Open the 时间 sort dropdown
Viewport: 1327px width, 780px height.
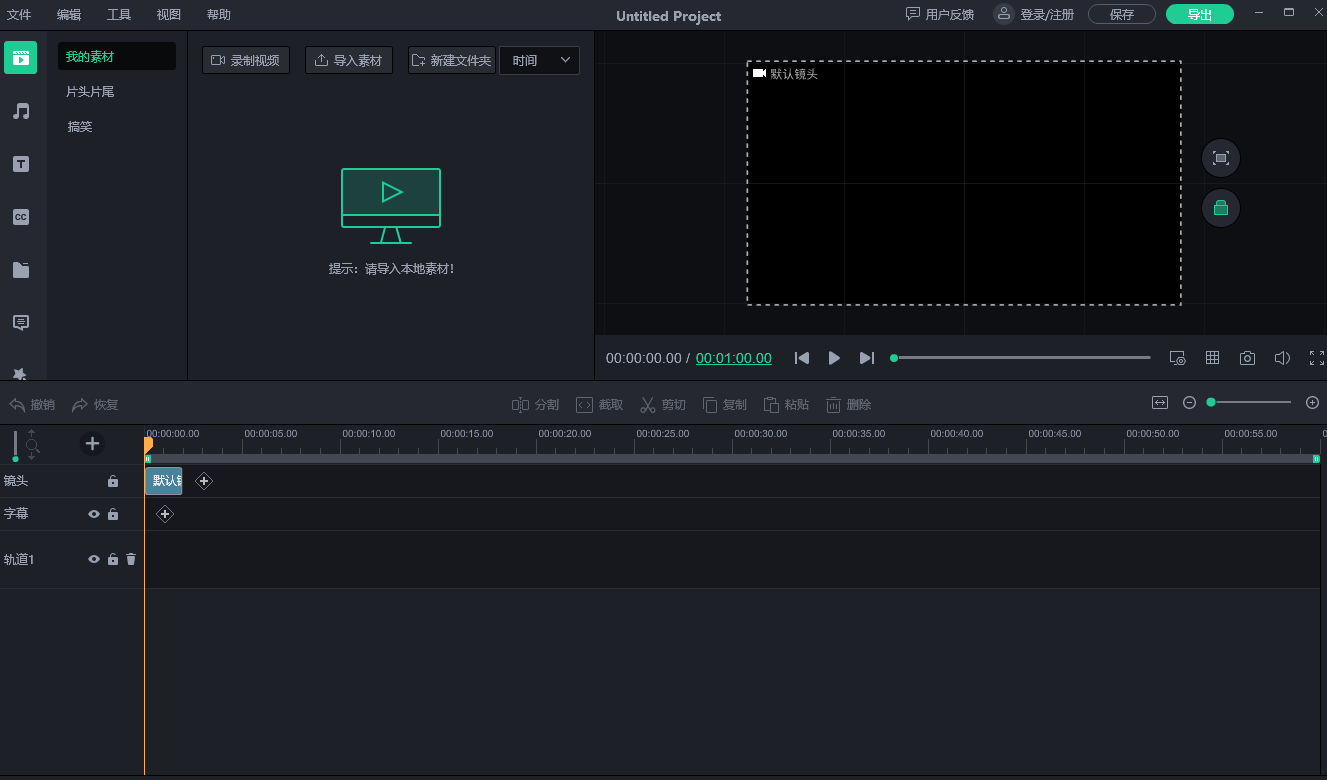pos(539,60)
